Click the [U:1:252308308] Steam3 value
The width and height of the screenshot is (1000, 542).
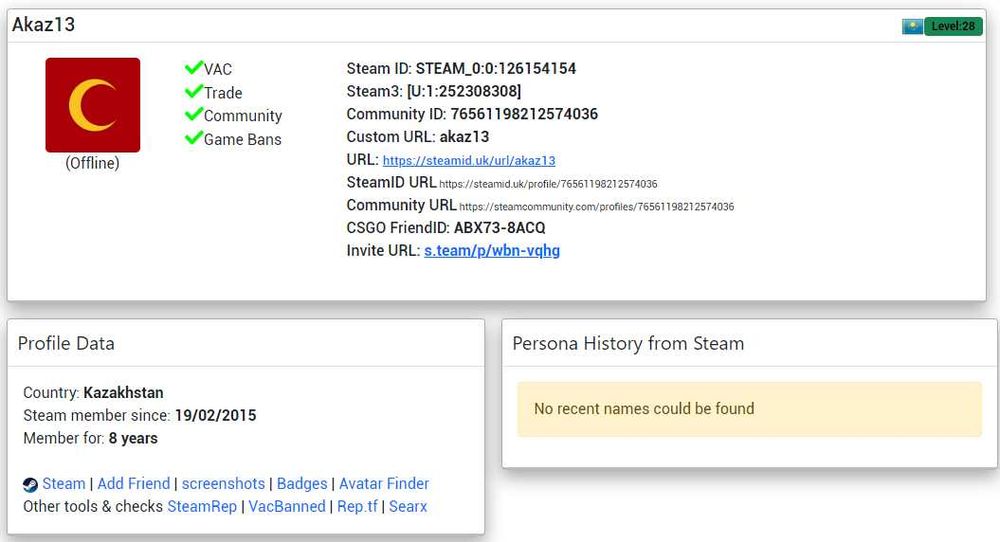464,91
